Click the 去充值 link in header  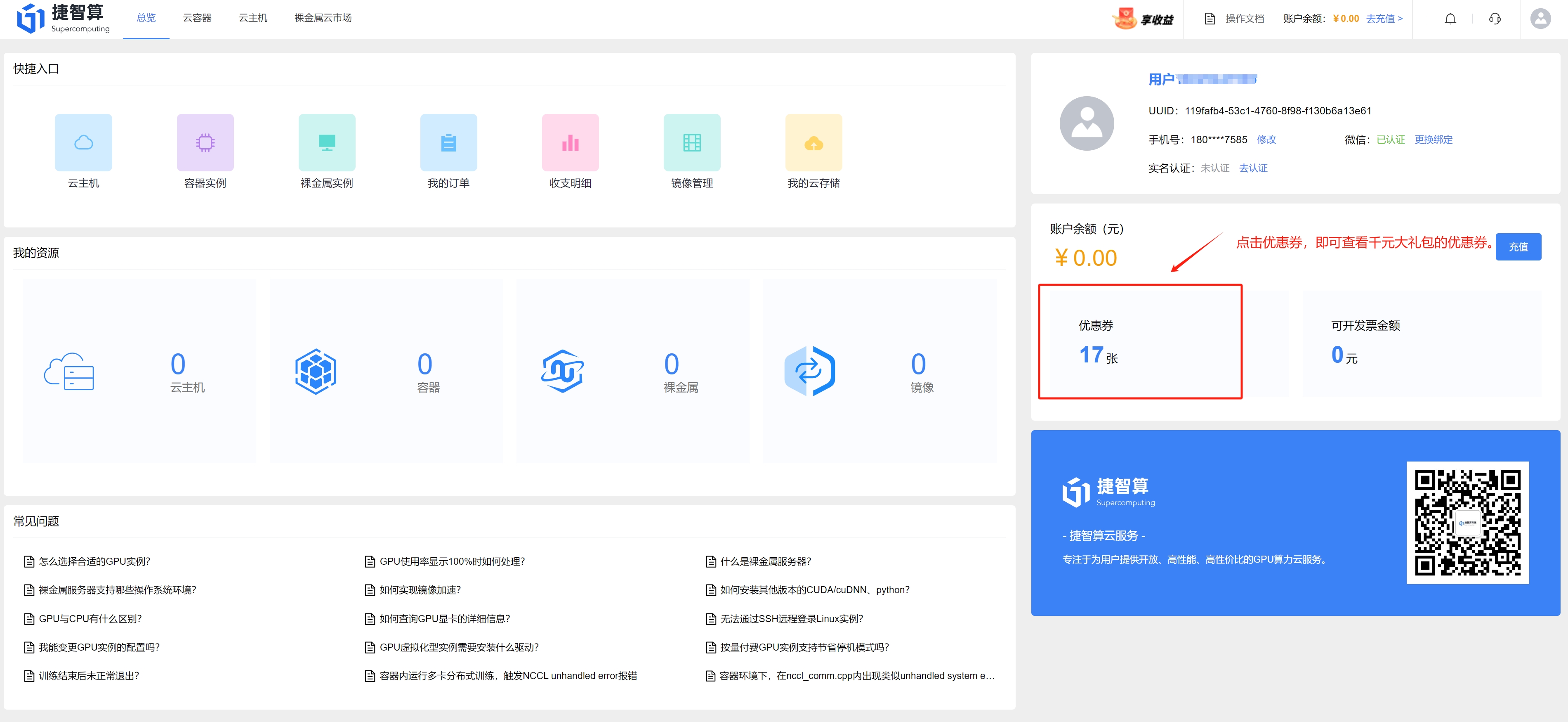click(x=1384, y=19)
